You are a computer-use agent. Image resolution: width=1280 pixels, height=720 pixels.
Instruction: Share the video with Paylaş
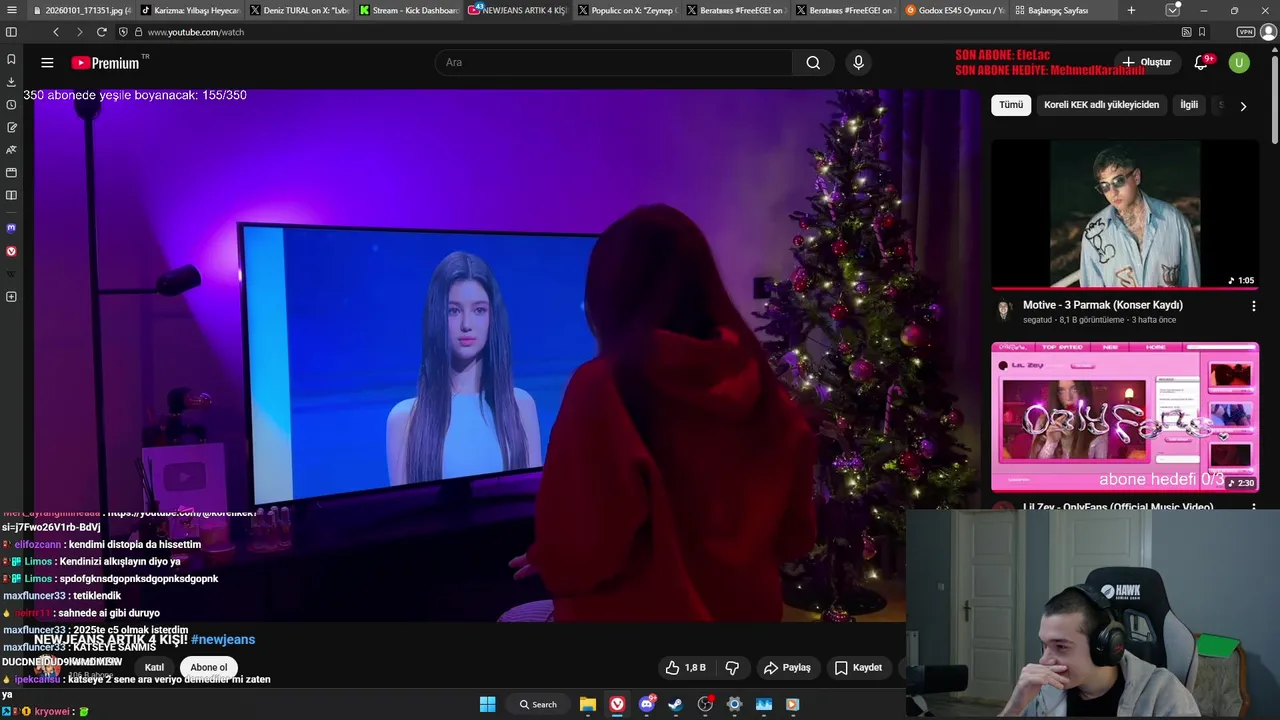click(x=787, y=667)
